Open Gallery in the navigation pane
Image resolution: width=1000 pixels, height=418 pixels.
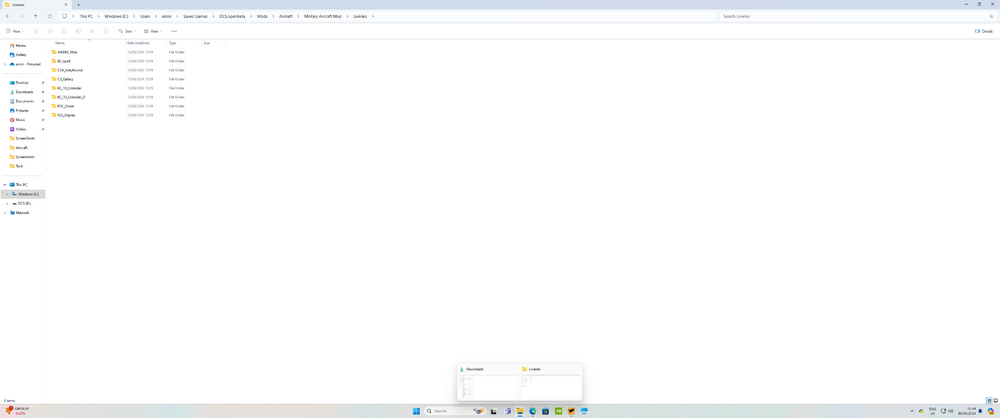[x=18, y=55]
